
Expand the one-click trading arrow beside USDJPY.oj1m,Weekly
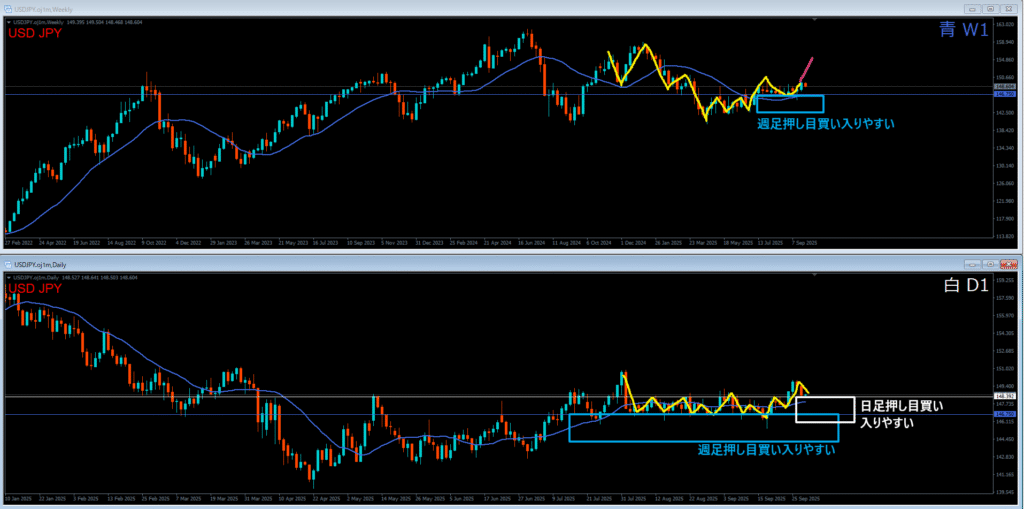point(9,22)
